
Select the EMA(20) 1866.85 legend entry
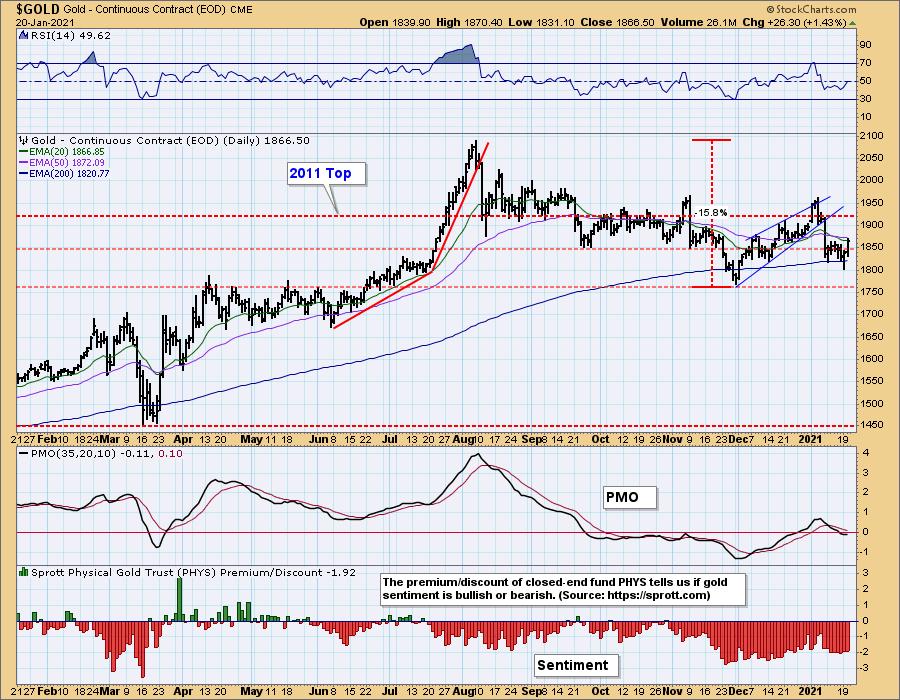(x=63, y=151)
